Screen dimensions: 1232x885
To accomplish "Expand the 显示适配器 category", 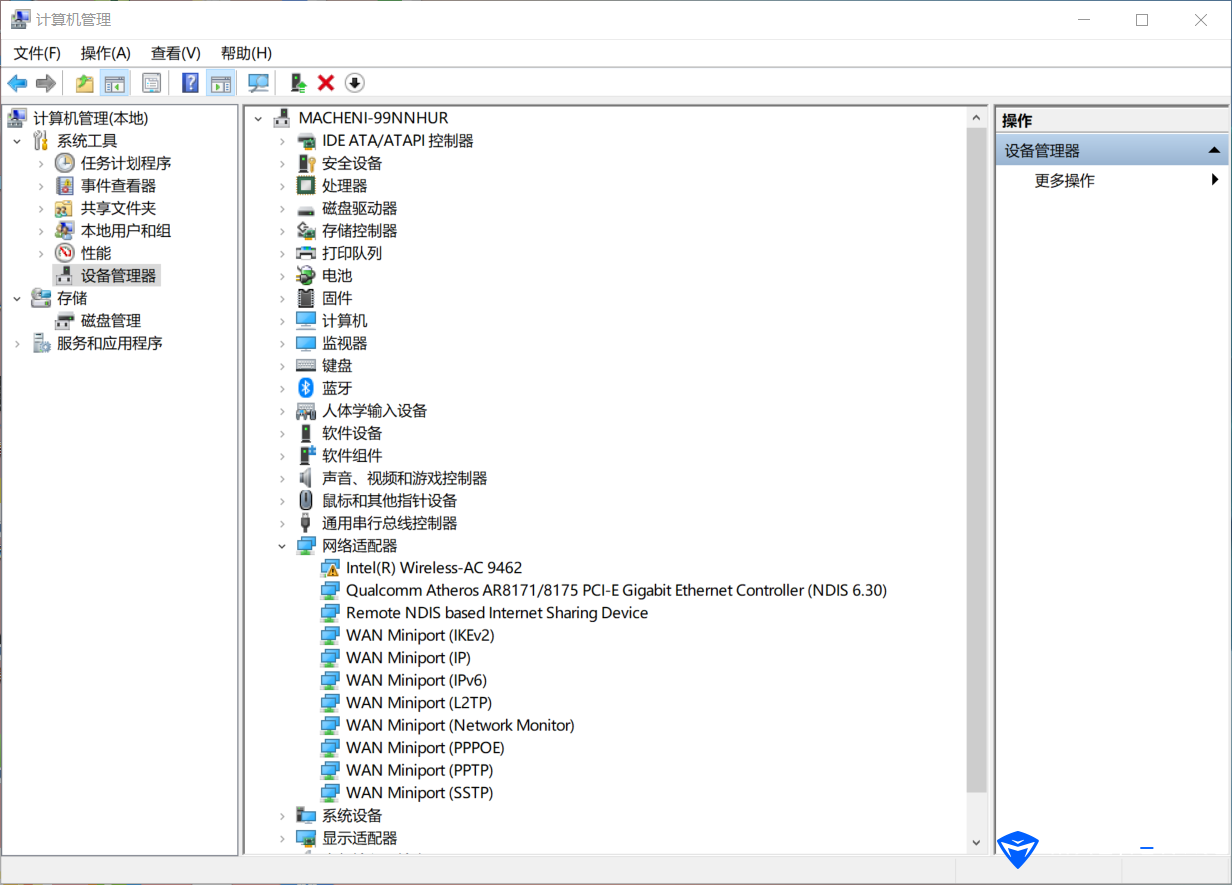I will pos(282,838).
